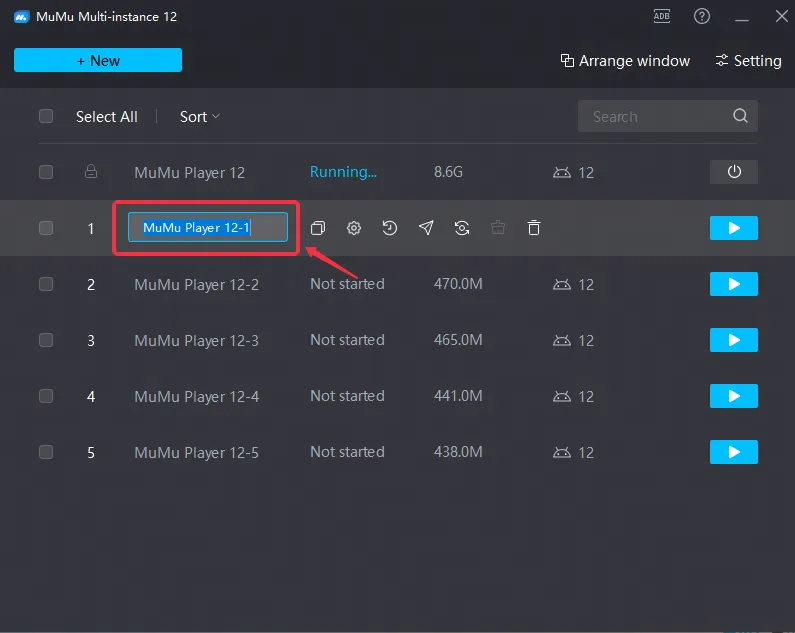
Task: Click into the Search field
Action: 668,116
